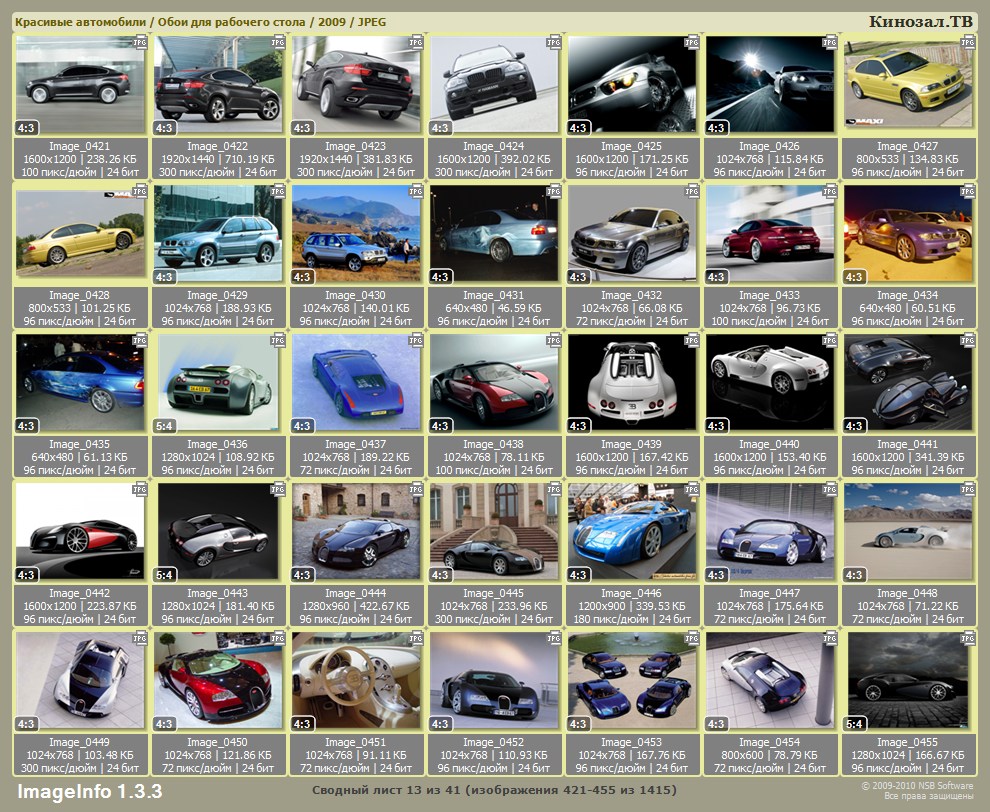Click the JPG badge on Image_0421 thumbnail

pyautogui.click(x=140, y=42)
